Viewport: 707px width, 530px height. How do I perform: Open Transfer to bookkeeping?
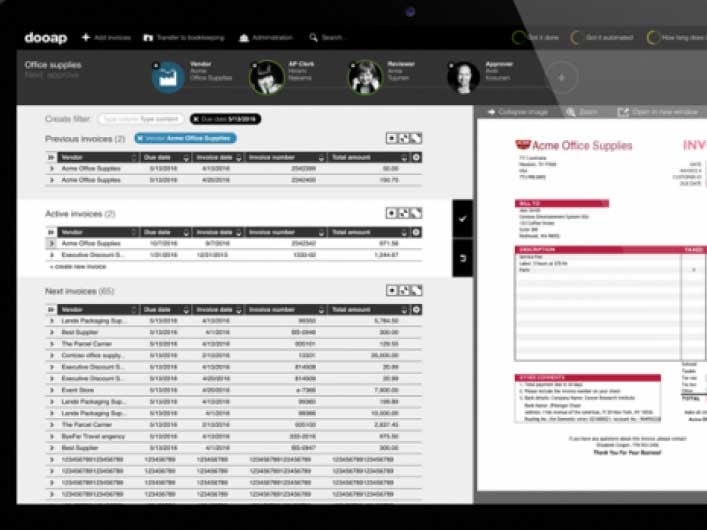[x=150, y=38]
